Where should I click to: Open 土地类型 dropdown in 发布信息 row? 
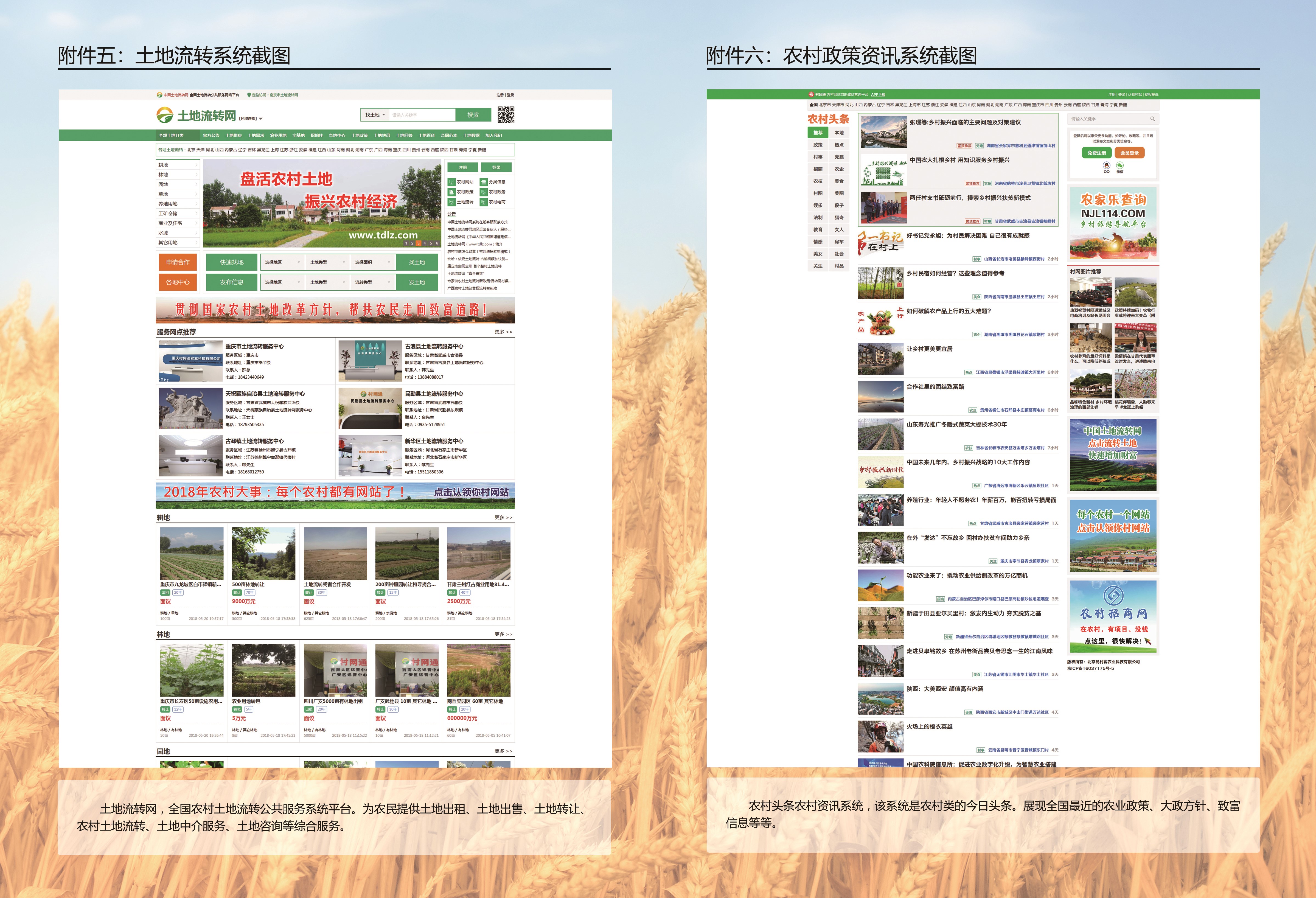pyautogui.click(x=327, y=282)
